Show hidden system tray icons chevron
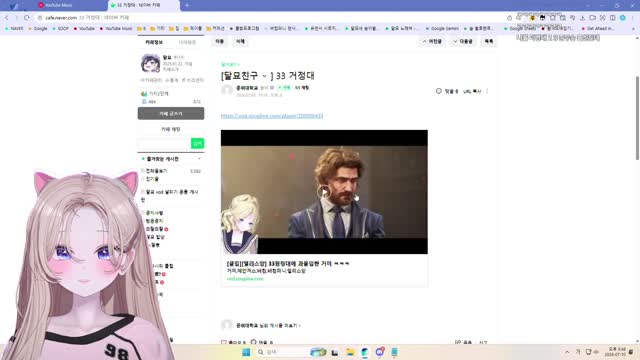640x360 pixels. 567,352
